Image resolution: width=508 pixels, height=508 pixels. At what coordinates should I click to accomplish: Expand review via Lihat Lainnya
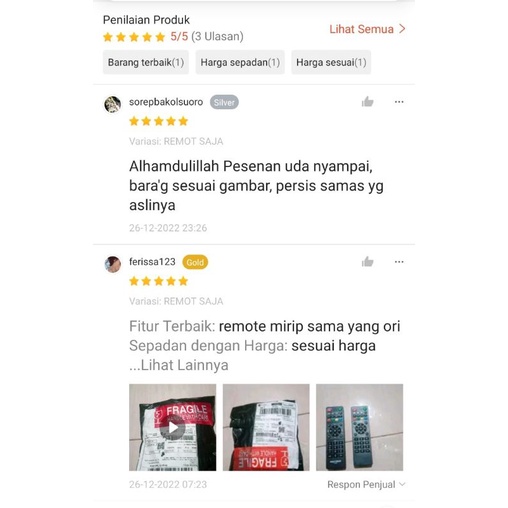[x=179, y=365]
